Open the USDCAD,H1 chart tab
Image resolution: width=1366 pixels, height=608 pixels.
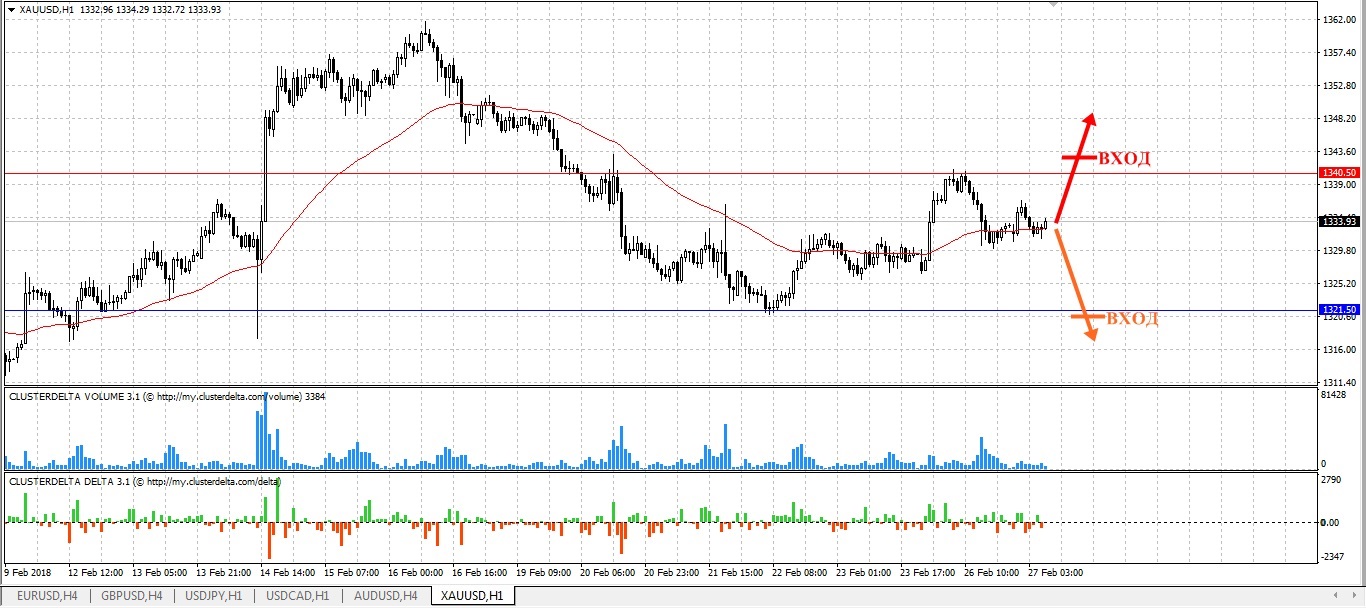[298, 596]
